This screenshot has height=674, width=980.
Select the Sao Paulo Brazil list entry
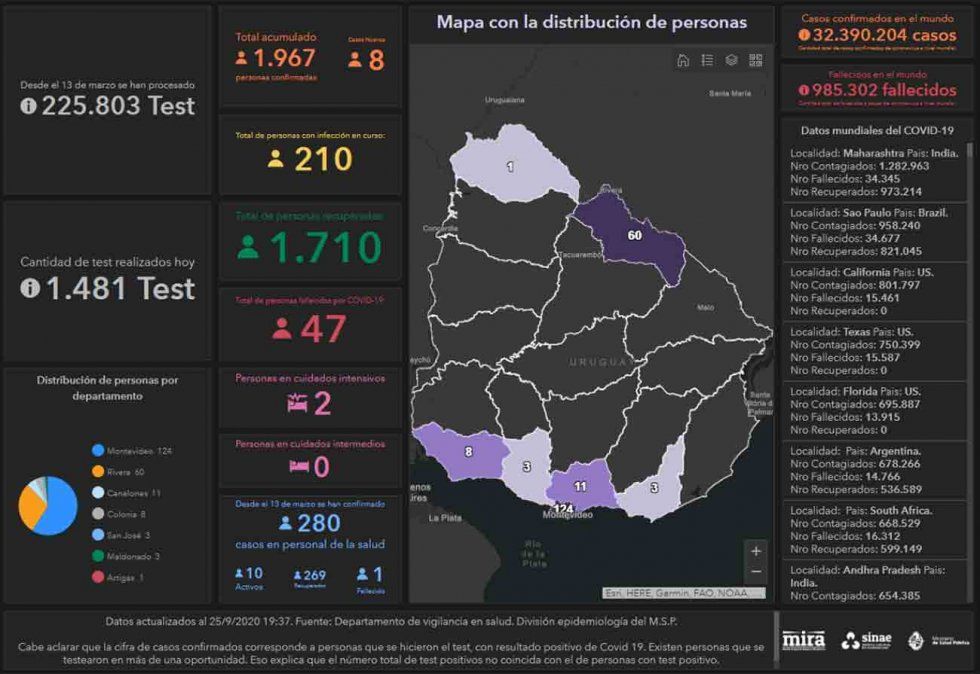(873, 231)
